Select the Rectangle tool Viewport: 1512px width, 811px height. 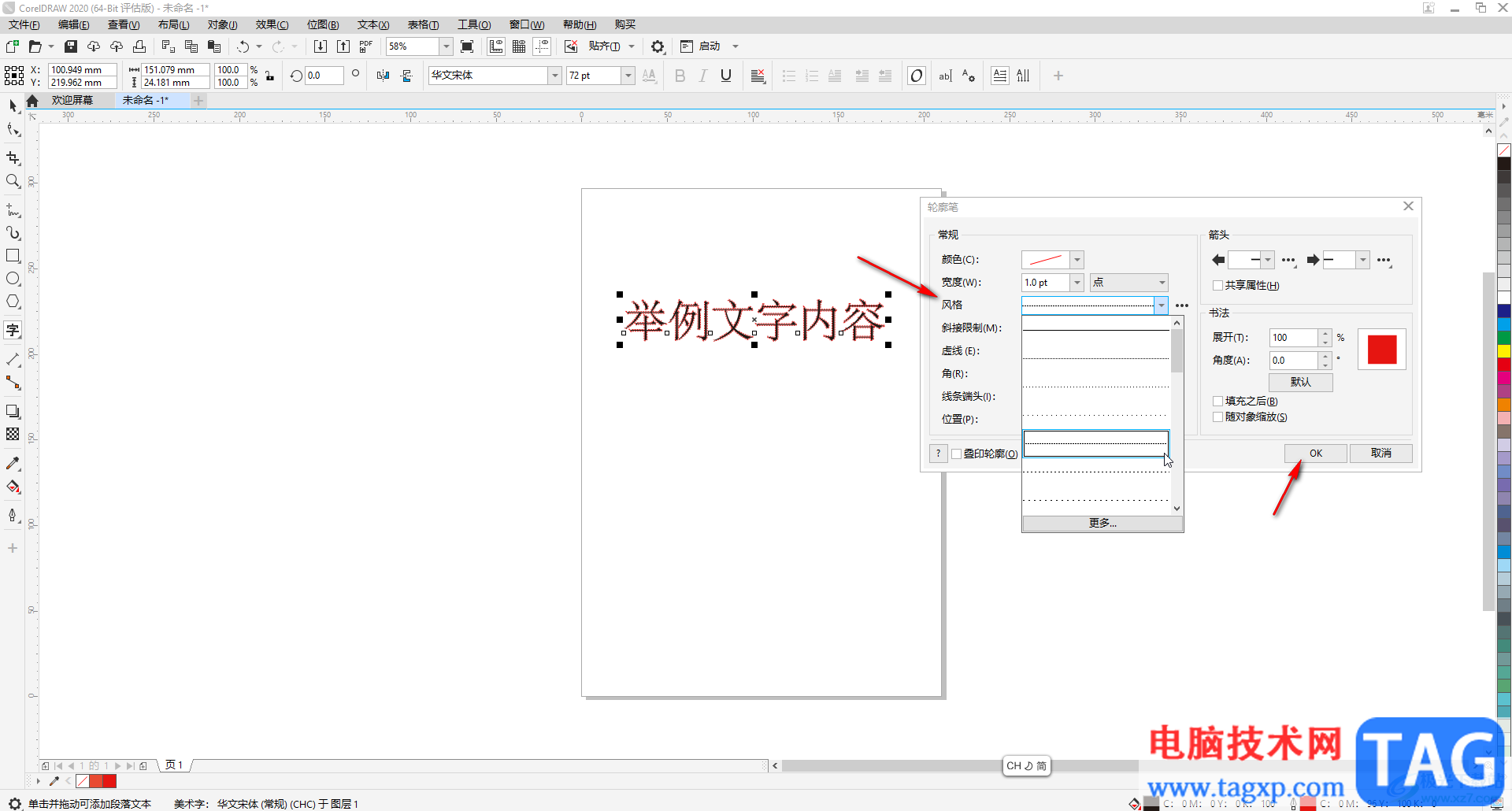[x=13, y=256]
